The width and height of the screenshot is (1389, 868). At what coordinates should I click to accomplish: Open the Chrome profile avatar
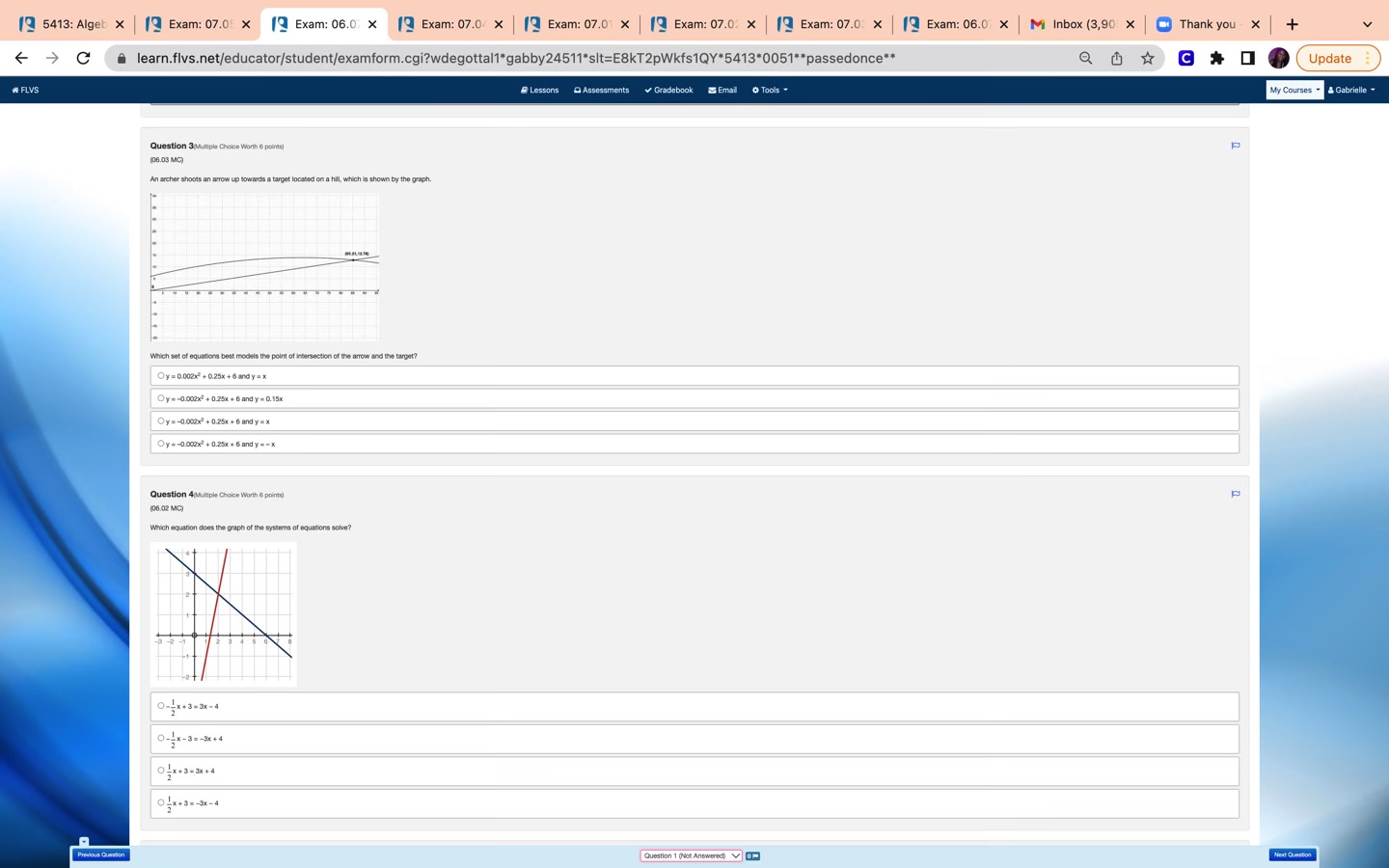[x=1278, y=58]
